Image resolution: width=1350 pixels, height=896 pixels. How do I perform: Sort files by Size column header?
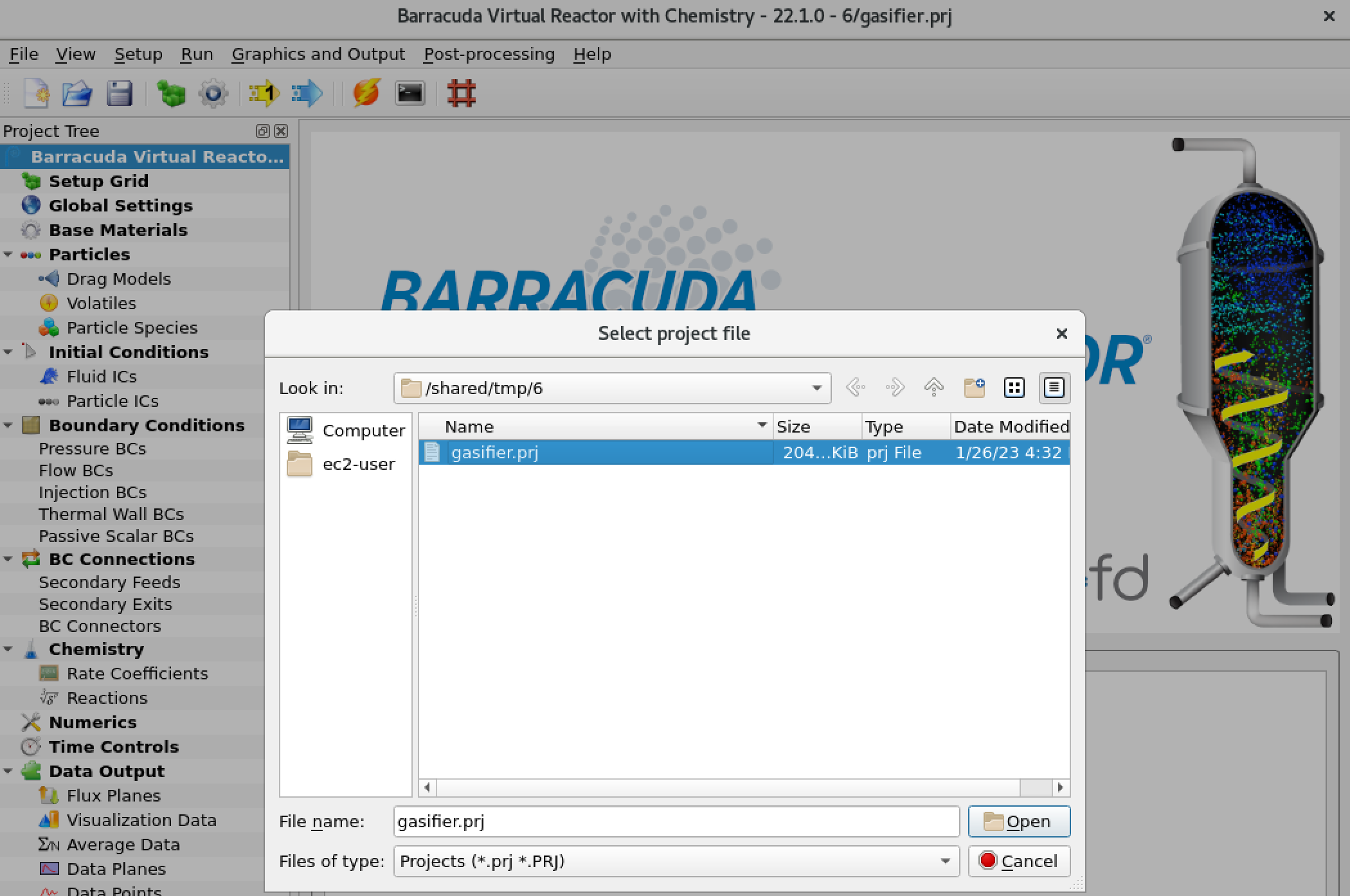[816, 427]
